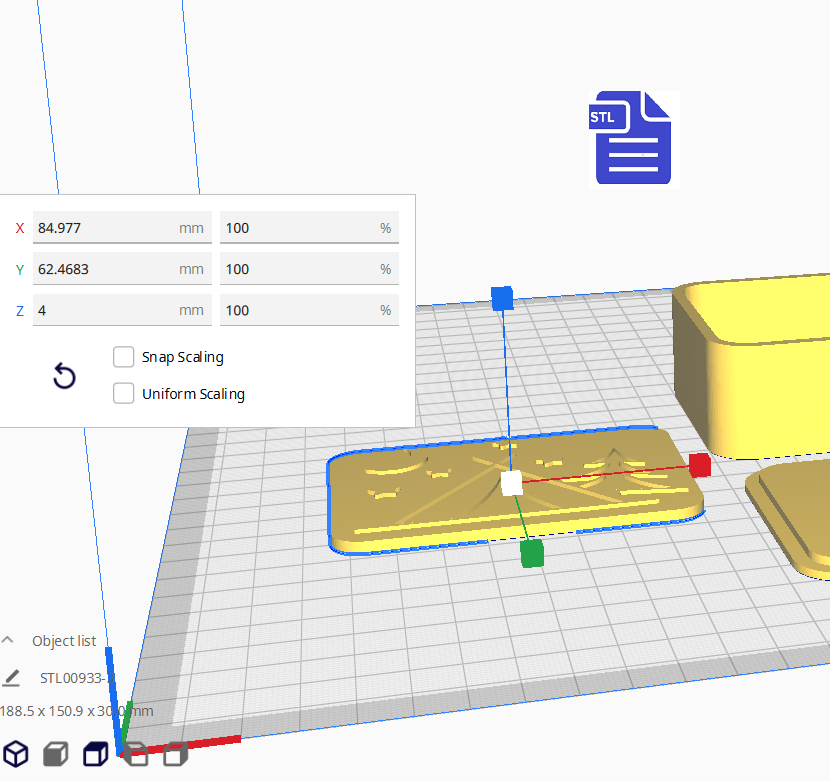830x781 pixels.
Task: Enable the Uniform Scaling checkbox
Action: pos(124,394)
